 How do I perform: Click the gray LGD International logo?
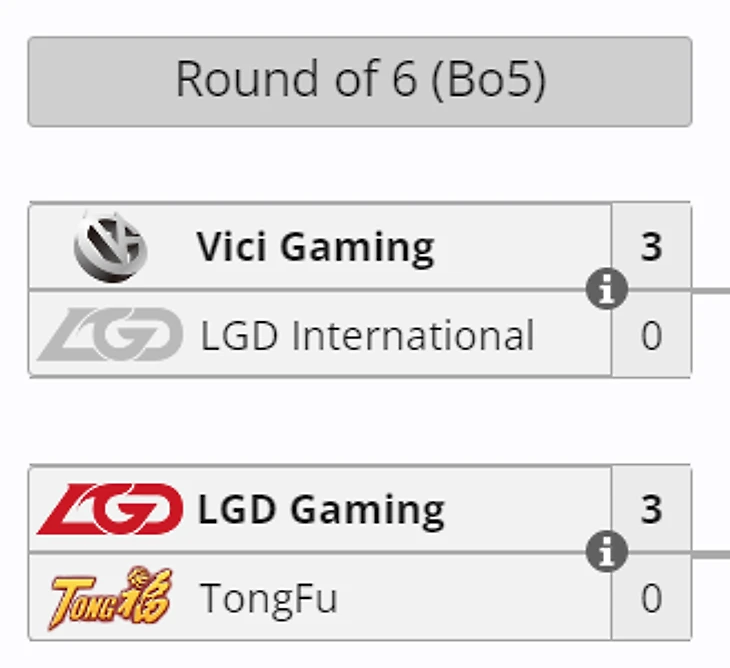110,335
